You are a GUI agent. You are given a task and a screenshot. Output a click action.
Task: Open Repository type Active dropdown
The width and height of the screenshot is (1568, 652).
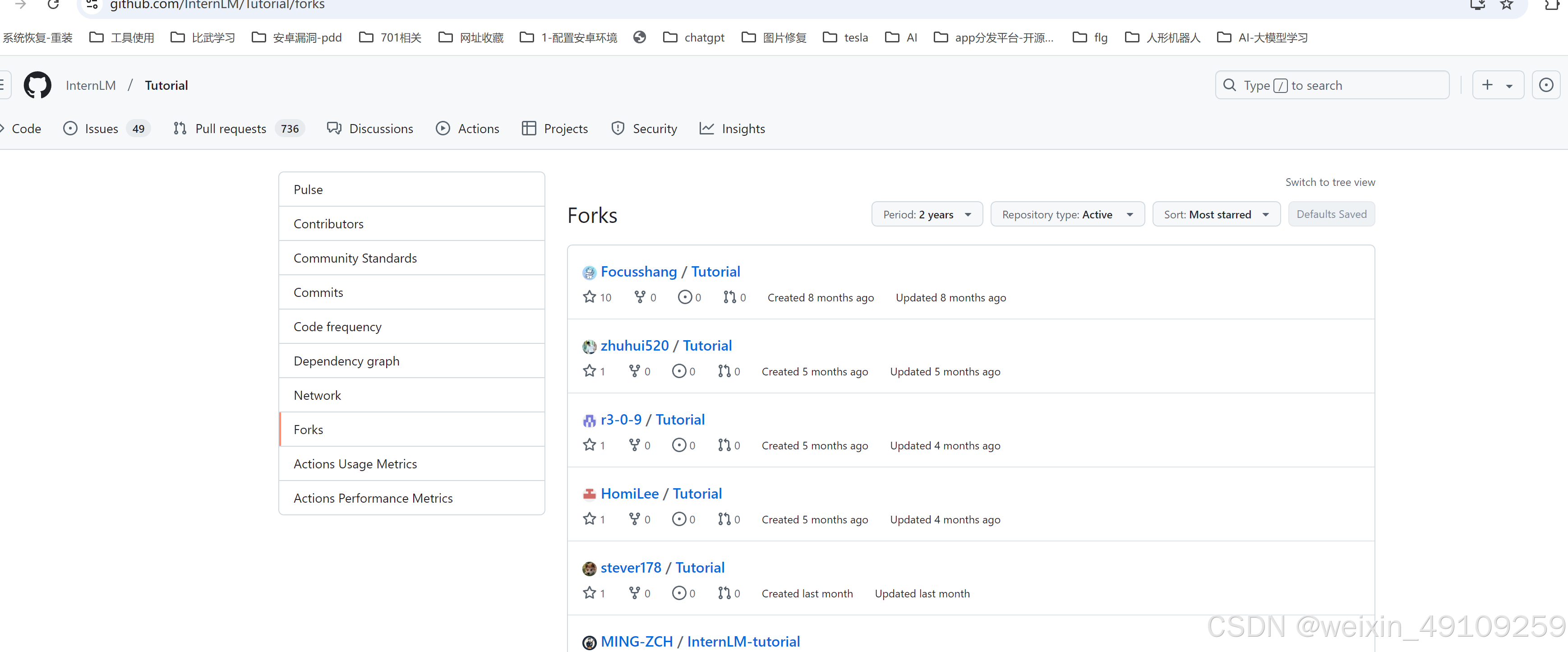[1067, 214]
